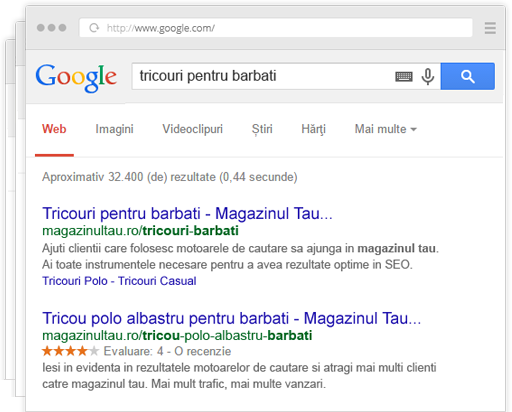Screen dimensions: 512x412
Task: Switch to the Imagini tab
Action: coord(114,129)
